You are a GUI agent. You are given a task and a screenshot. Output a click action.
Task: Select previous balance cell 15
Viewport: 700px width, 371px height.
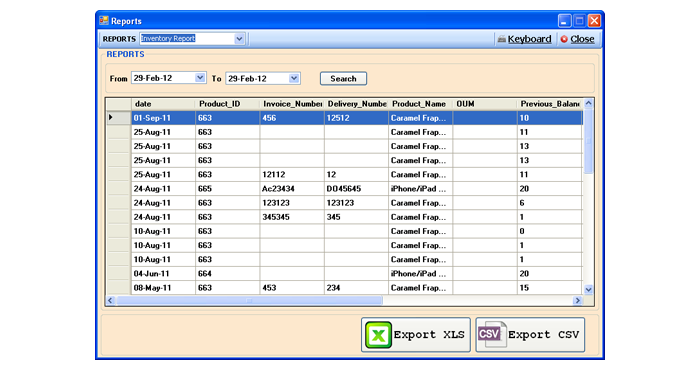(x=550, y=288)
